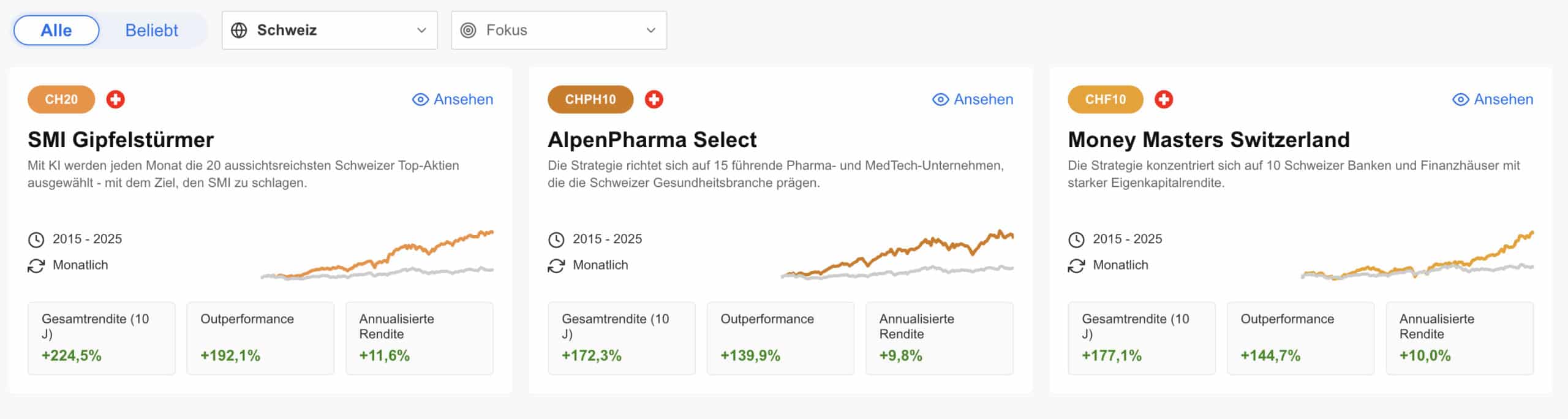Click Swiss flag icon beside CHF10 badge
The image size is (1568, 419).
[x=1163, y=99]
